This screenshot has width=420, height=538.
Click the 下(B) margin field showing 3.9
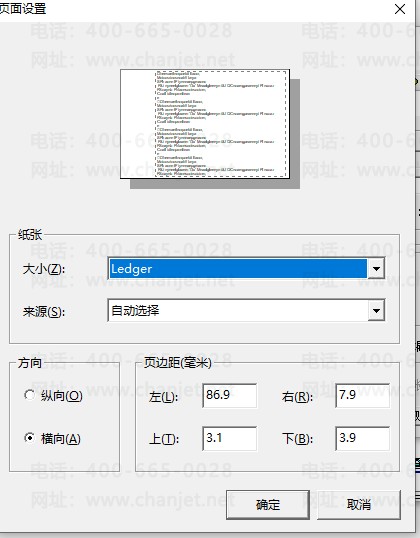coord(363,438)
